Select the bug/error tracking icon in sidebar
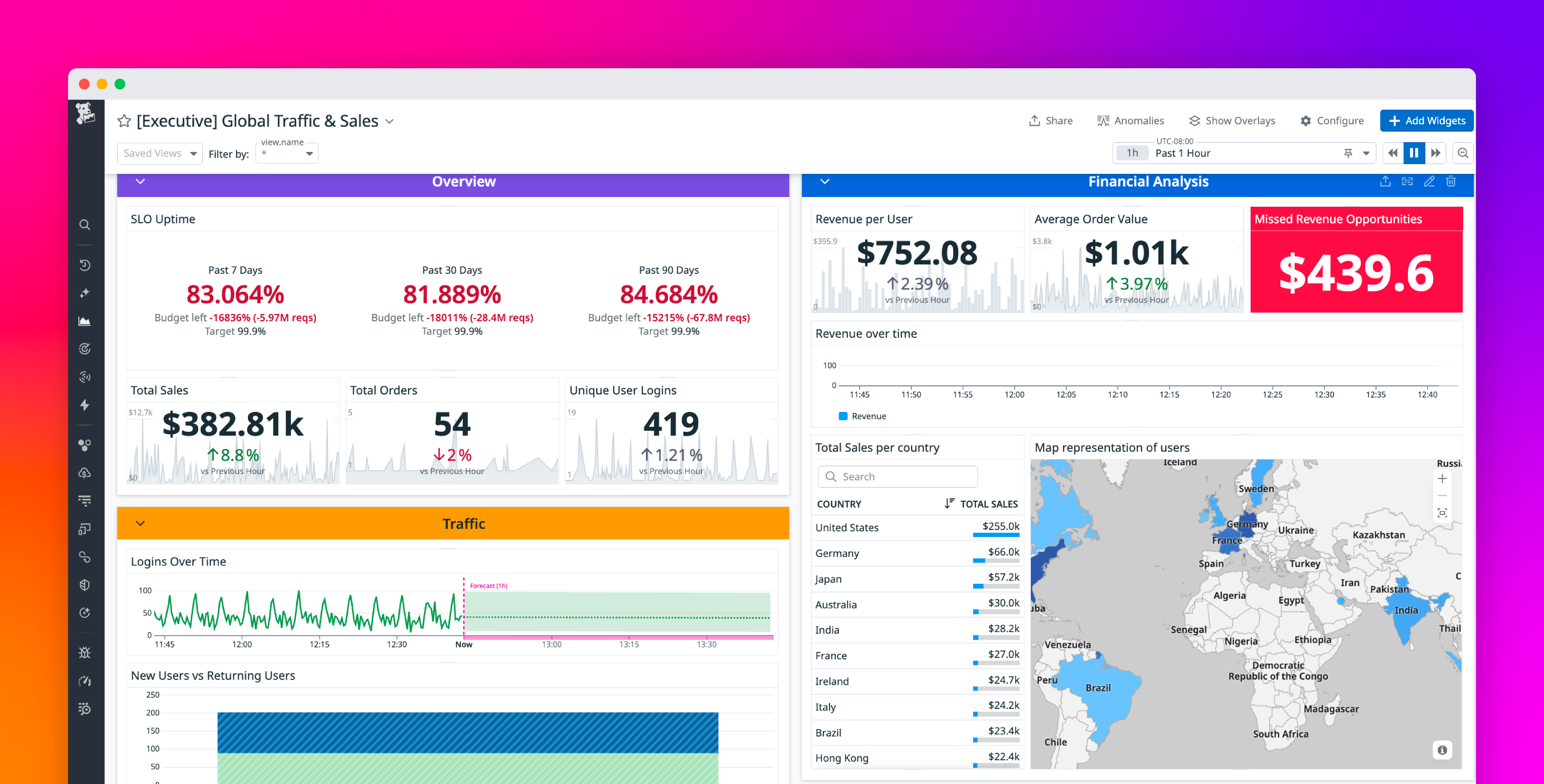 point(85,653)
